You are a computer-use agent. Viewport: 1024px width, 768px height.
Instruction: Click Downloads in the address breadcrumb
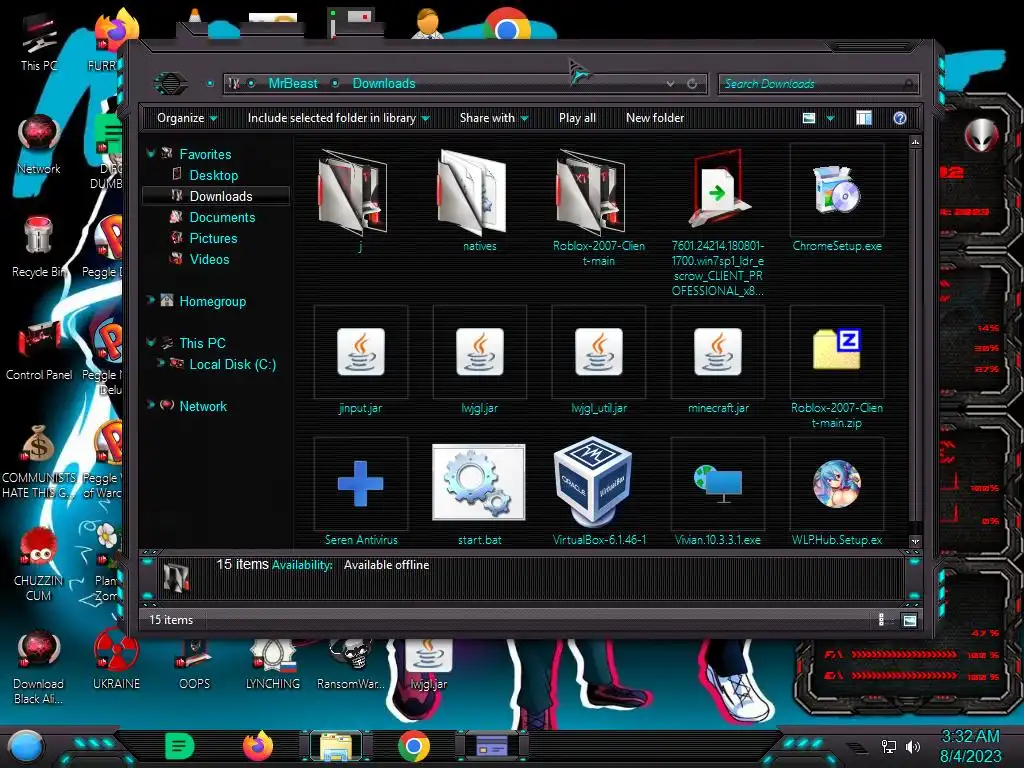tap(384, 84)
